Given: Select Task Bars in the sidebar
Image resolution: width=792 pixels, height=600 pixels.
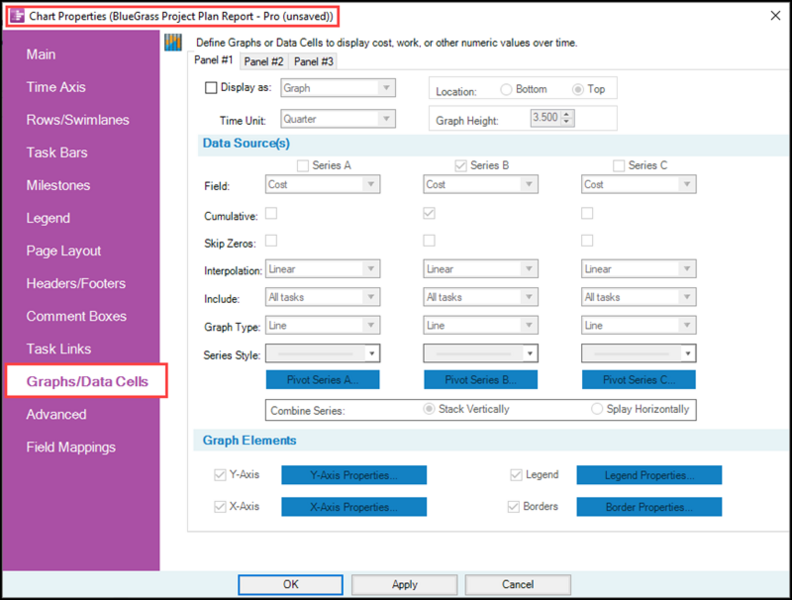Looking at the screenshot, I should pos(57,153).
